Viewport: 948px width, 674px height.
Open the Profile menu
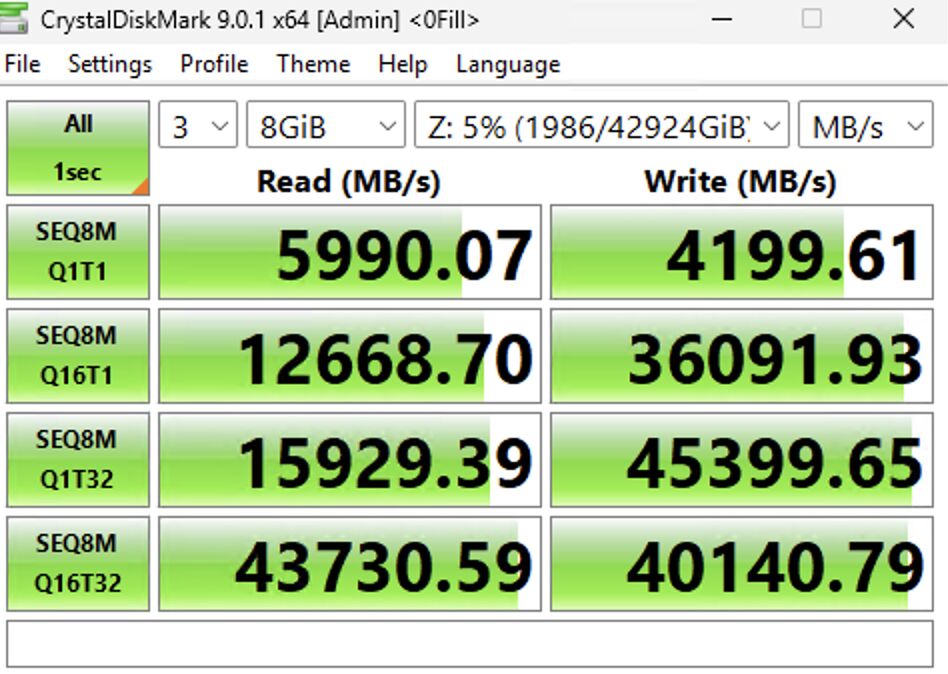pyautogui.click(x=213, y=64)
